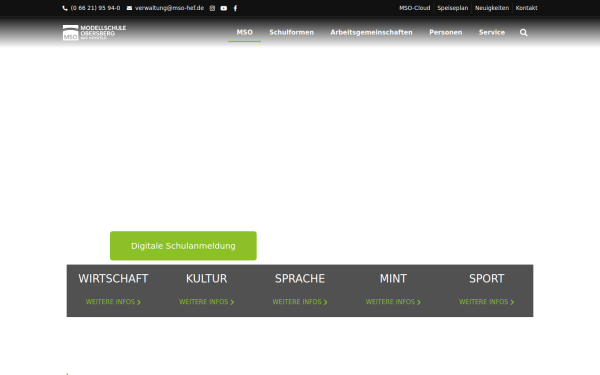Click Weitere Infos under MINT
Viewport: 600px width, 375px height.
click(x=393, y=302)
